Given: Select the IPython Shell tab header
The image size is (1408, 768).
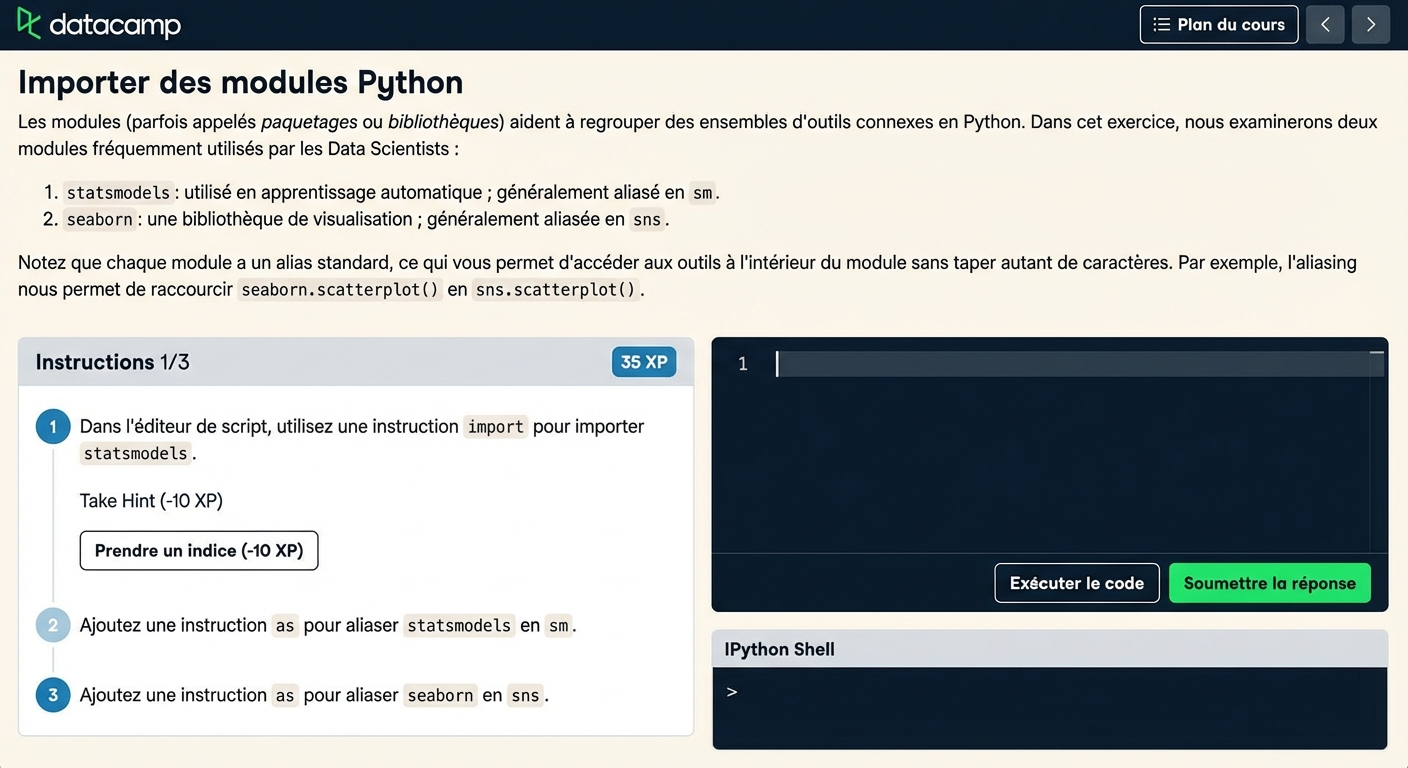Looking at the screenshot, I should (779, 649).
